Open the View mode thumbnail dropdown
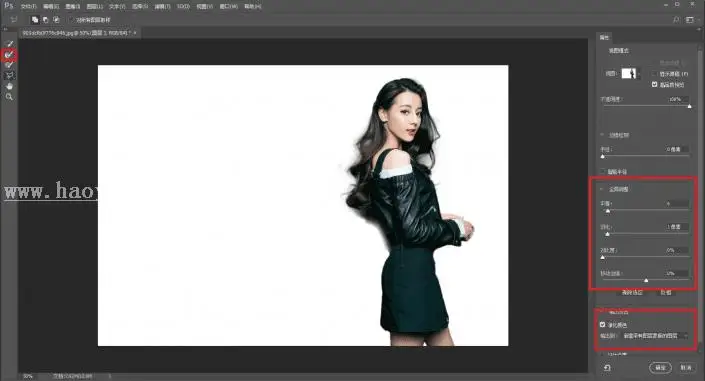The height and width of the screenshot is (381, 705). tap(630, 73)
